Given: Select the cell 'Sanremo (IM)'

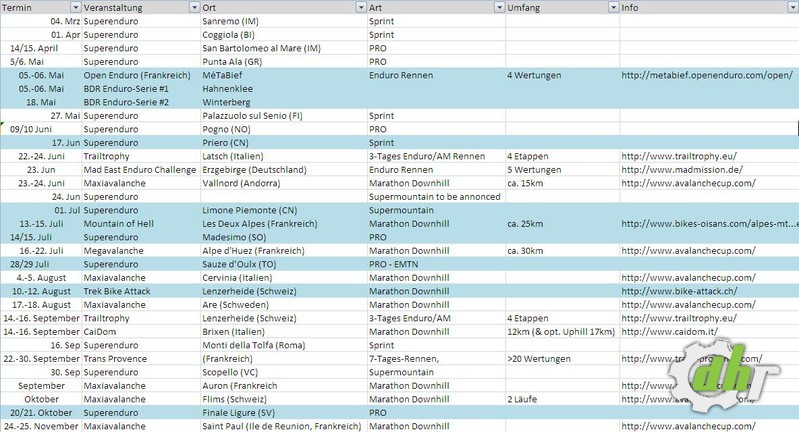Looking at the screenshot, I should coord(284,21).
